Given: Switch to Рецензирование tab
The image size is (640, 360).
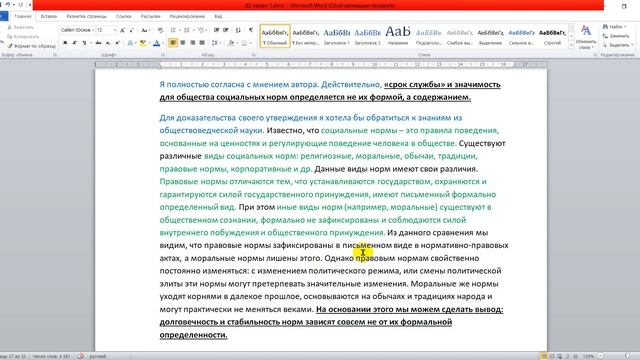Looking at the screenshot, I should 187,16.
